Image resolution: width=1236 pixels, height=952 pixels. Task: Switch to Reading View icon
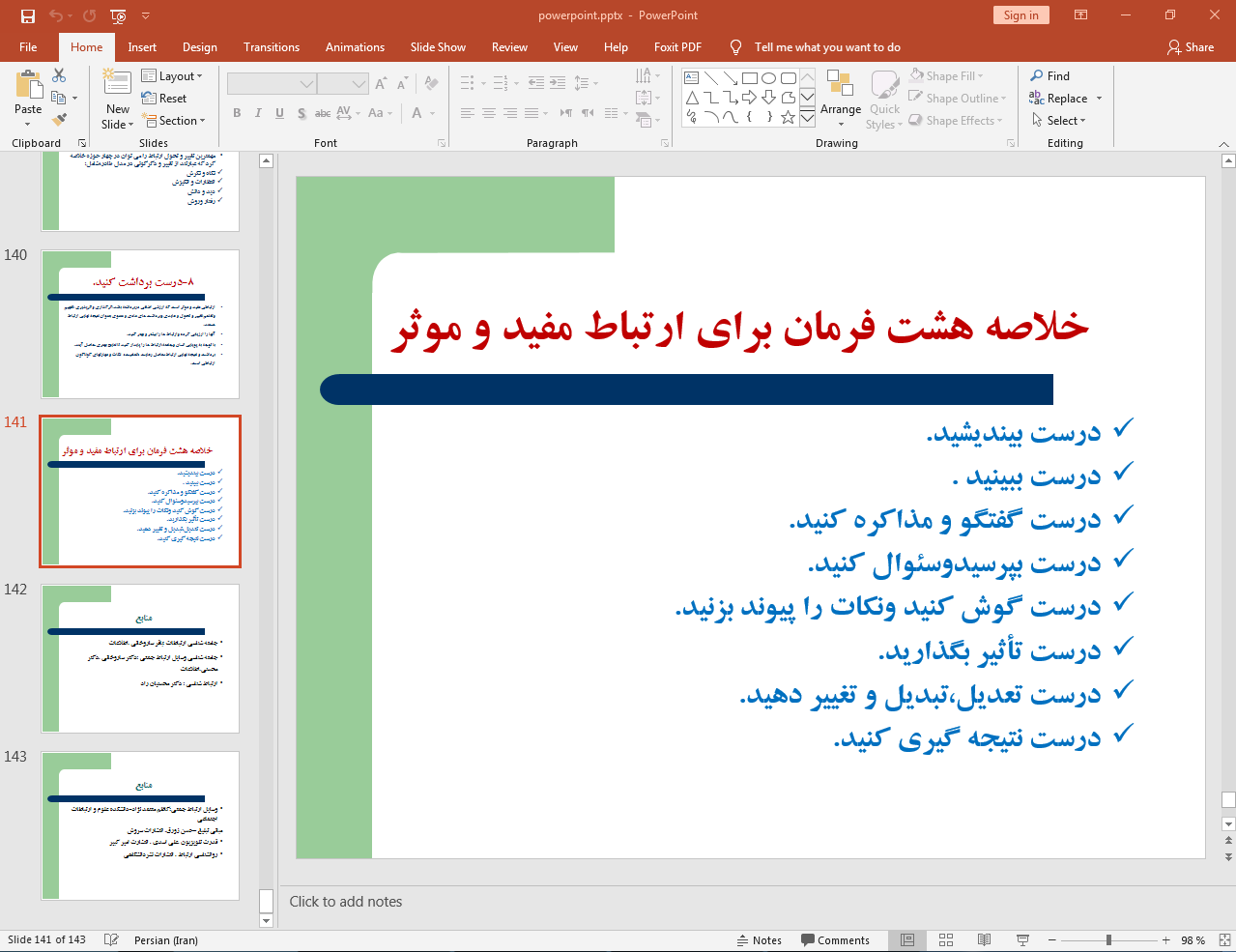tap(984, 940)
